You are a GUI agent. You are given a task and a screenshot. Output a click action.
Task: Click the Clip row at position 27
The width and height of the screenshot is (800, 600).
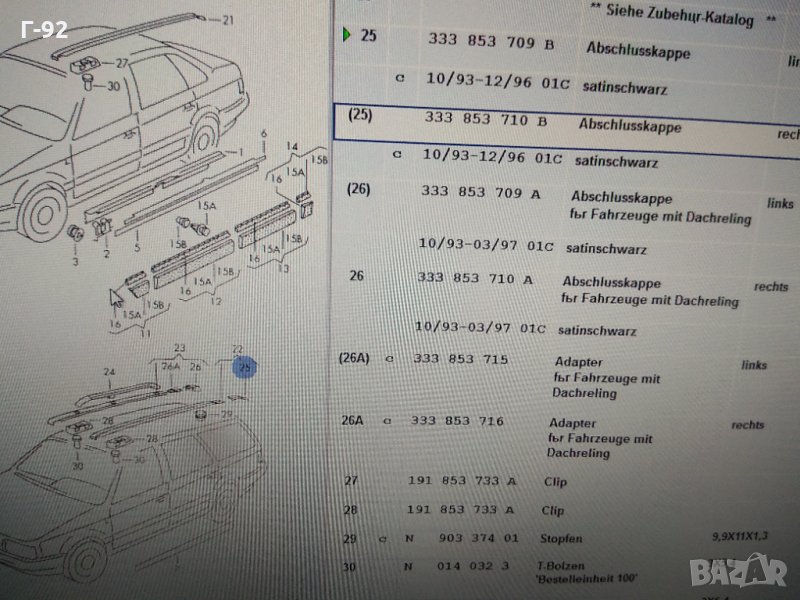coord(462,481)
